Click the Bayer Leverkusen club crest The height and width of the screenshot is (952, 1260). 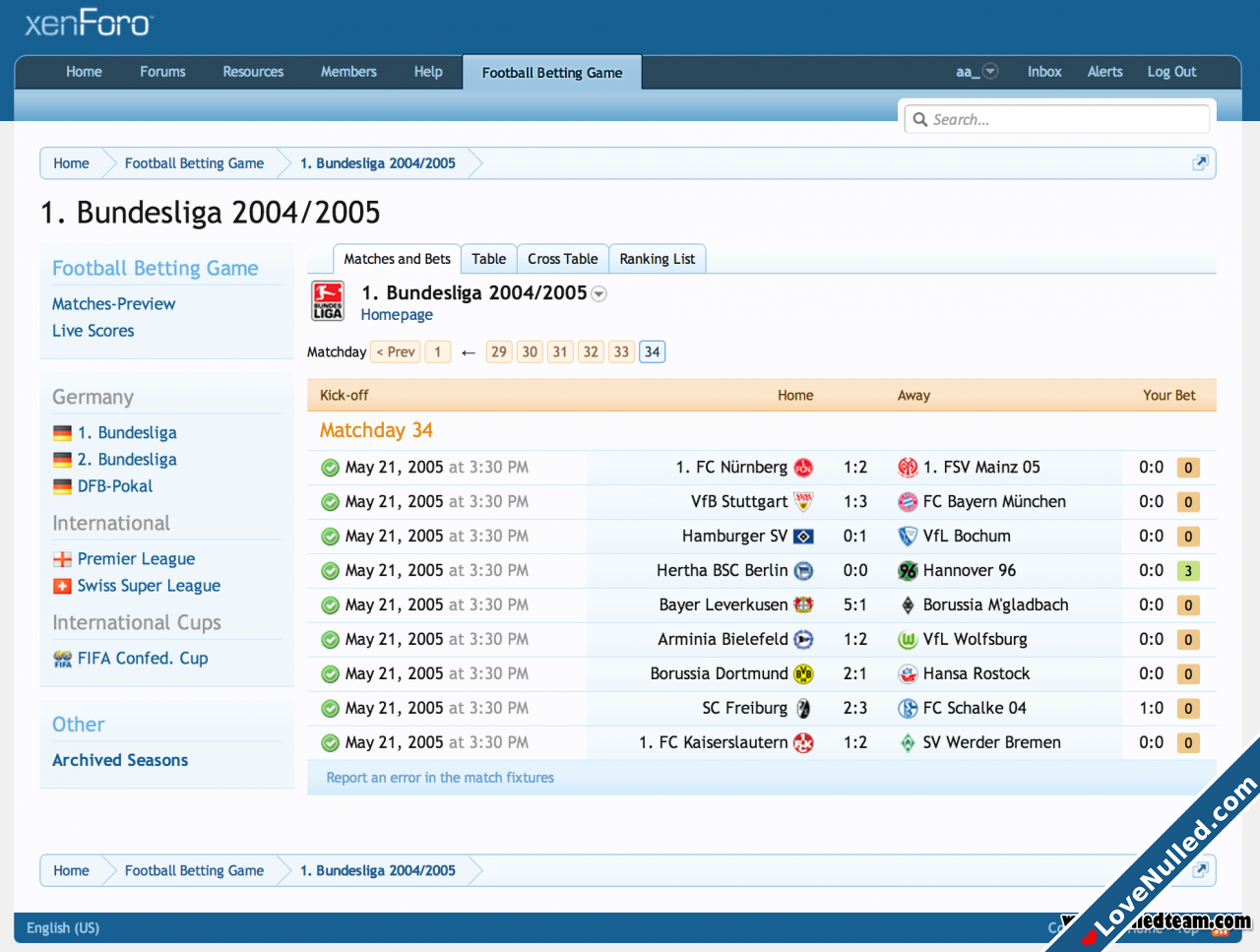point(803,605)
